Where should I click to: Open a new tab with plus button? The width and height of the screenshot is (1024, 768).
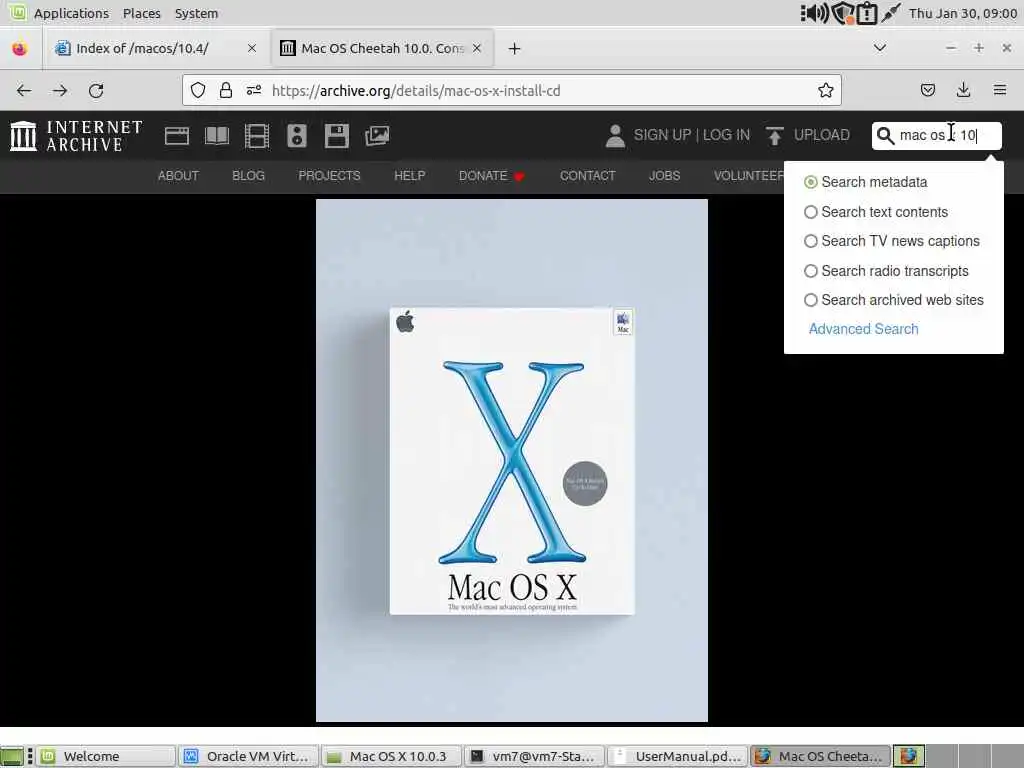pyautogui.click(x=514, y=48)
